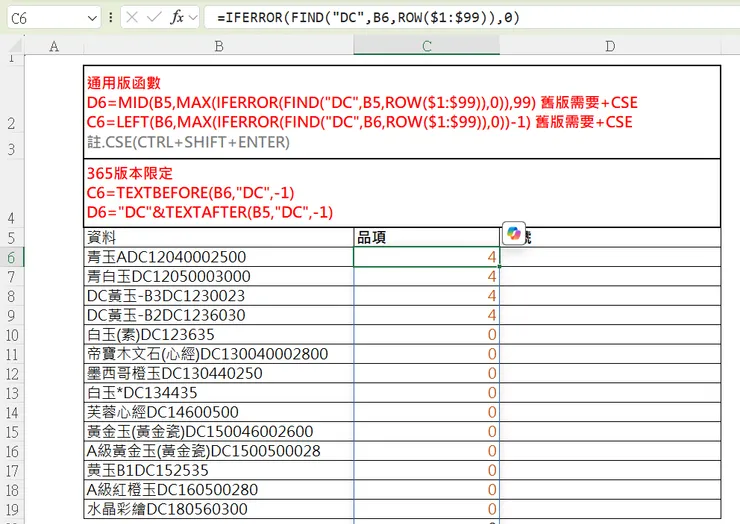
Task: Click the 365版本限定 heading text
Action: [130, 173]
